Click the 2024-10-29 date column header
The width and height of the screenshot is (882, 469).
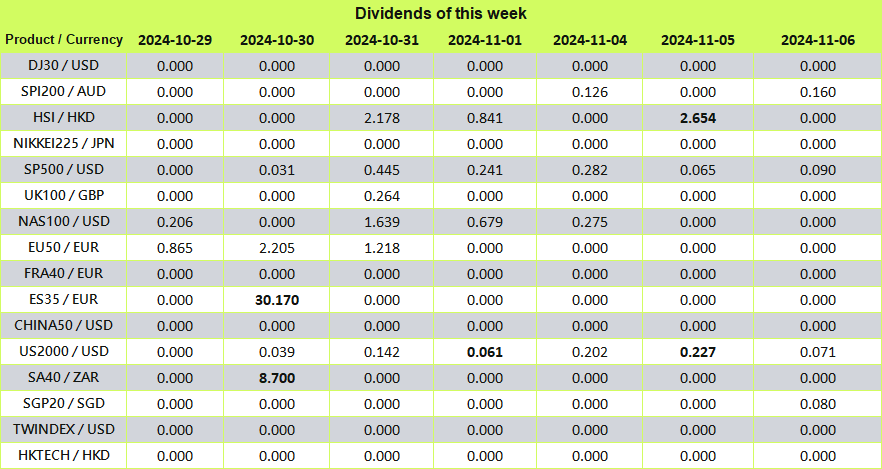[x=175, y=40]
